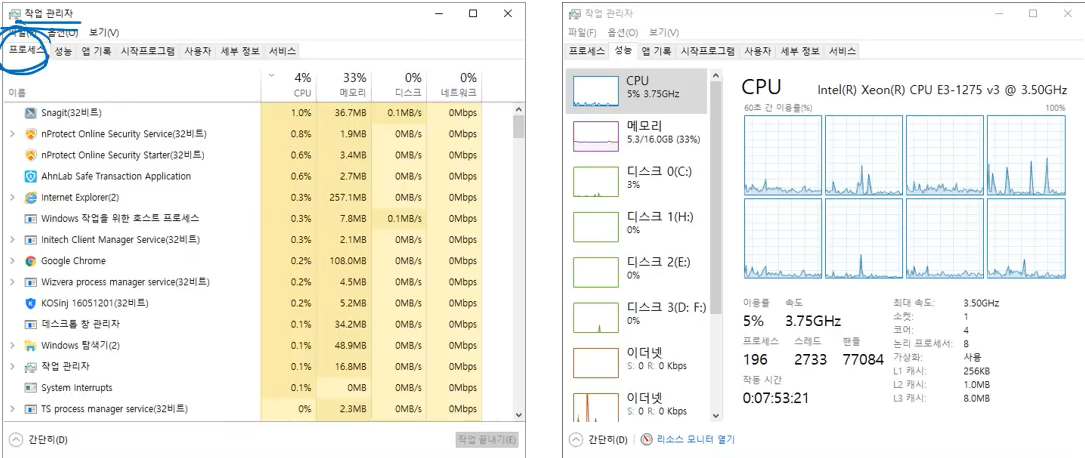Expand the Internet Explorer(2) process group
Viewport: 1085px width, 458px height.
click(12, 198)
